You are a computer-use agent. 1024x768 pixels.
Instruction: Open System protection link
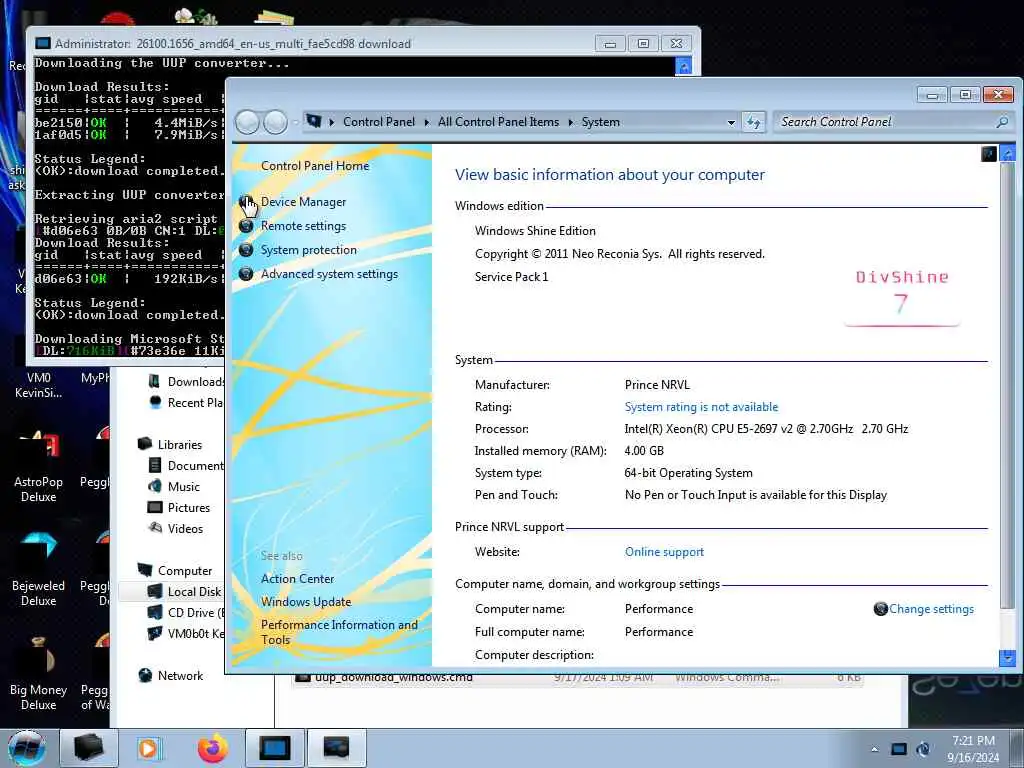coord(308,250)
